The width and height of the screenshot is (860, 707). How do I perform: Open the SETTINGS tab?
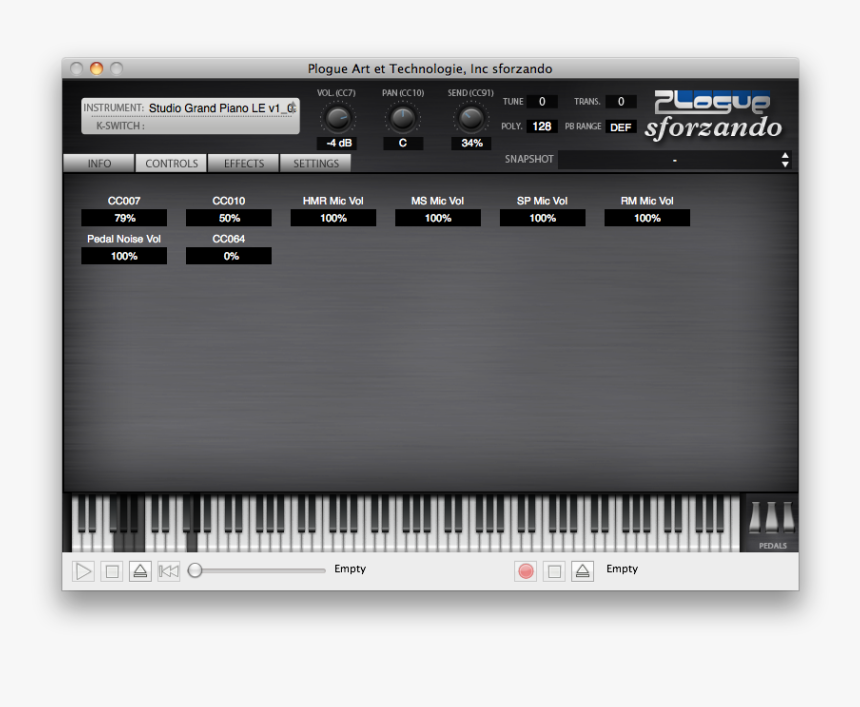(x=316, y=164)
